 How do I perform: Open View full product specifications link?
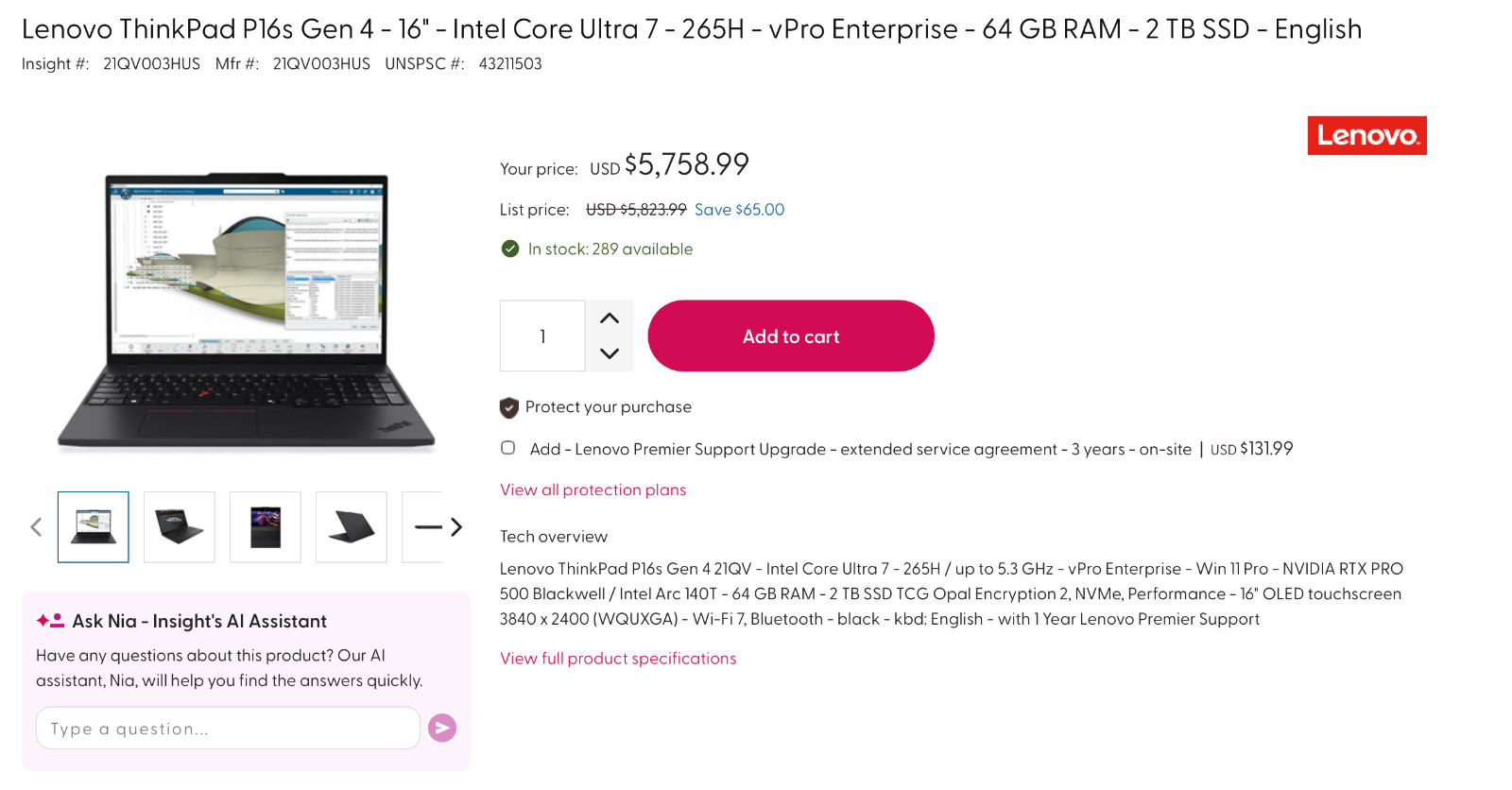[618, 658]
